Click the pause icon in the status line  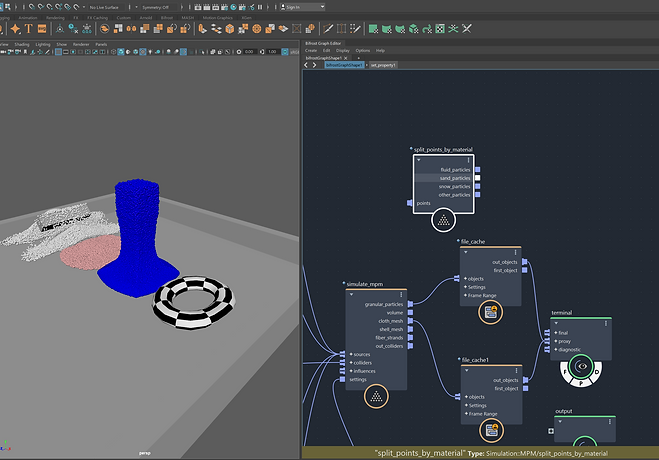click(x=260, y=7)
